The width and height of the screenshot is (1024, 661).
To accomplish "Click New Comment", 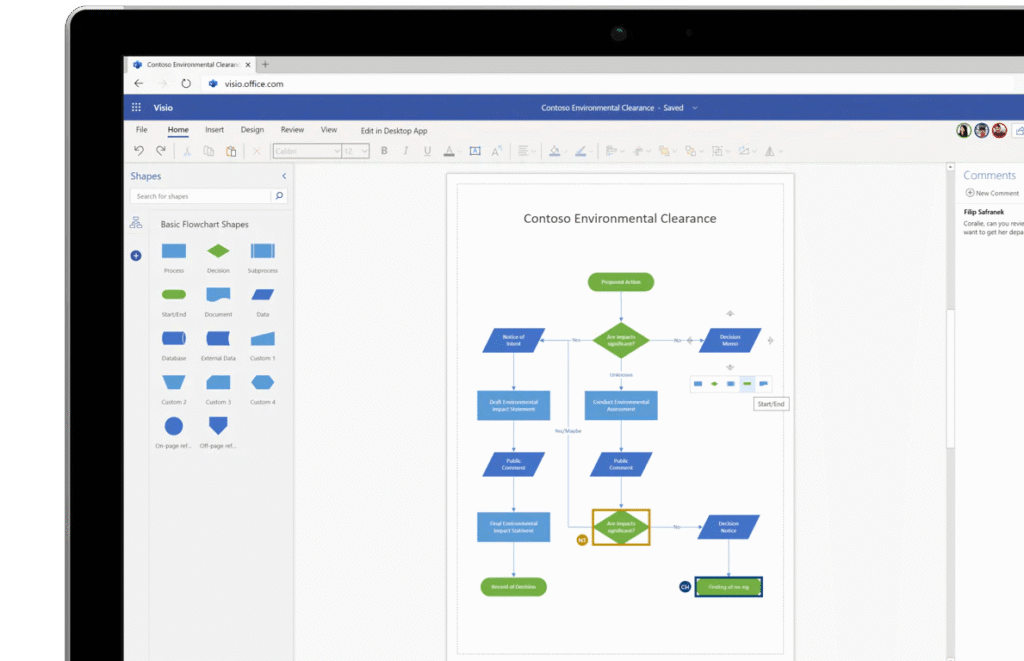I will pyautogui.click(x=992, y=193).
